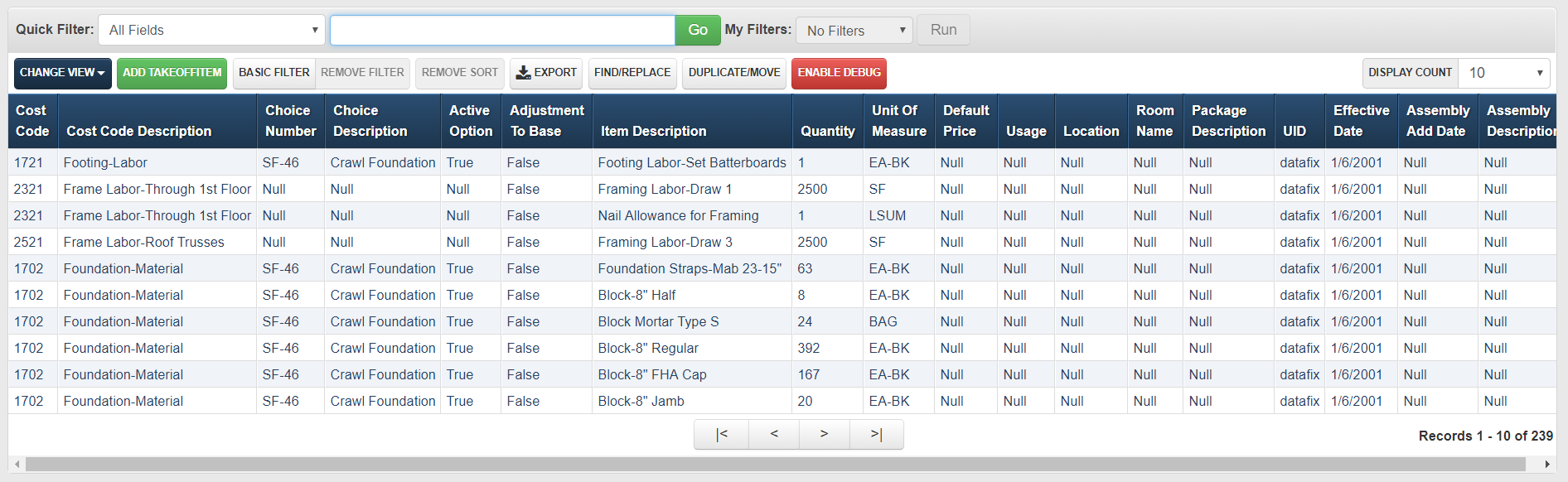Enable debug mode with red button
The image size is (1568, 482).
point(839,73)
